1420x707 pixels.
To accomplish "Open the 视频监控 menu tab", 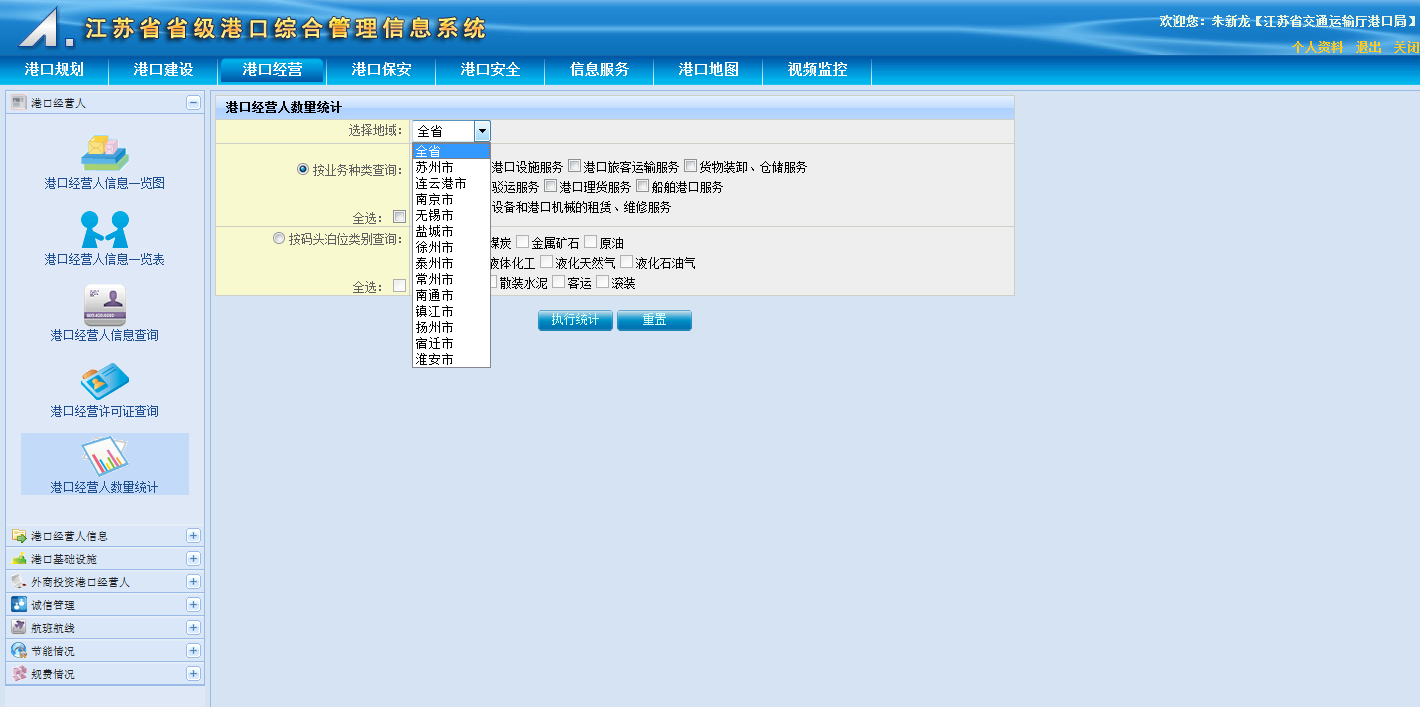I will click(x=817, y=70).
